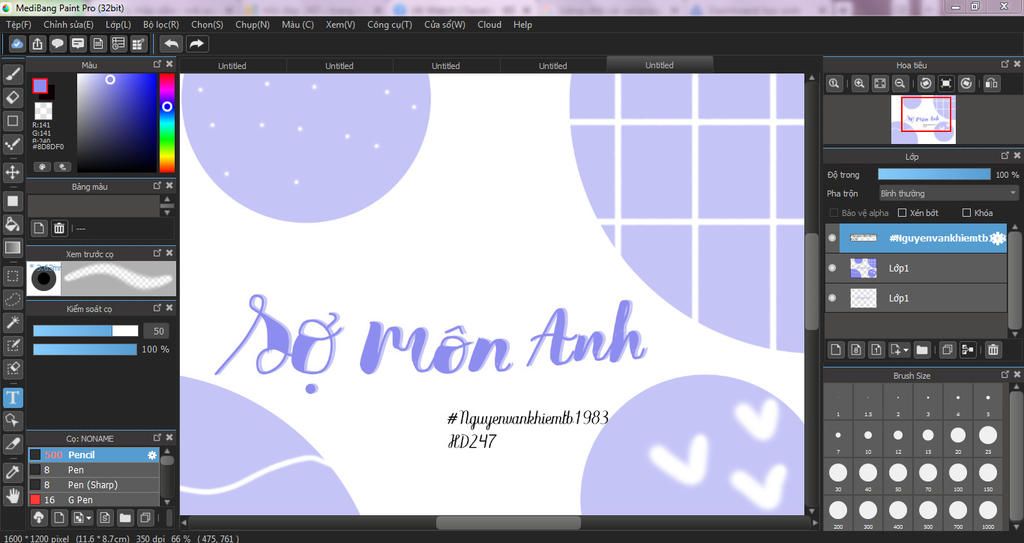Toggle visibility of the bottom Lớp1 layer
1024x543 pixels.
tap(832, 298)
